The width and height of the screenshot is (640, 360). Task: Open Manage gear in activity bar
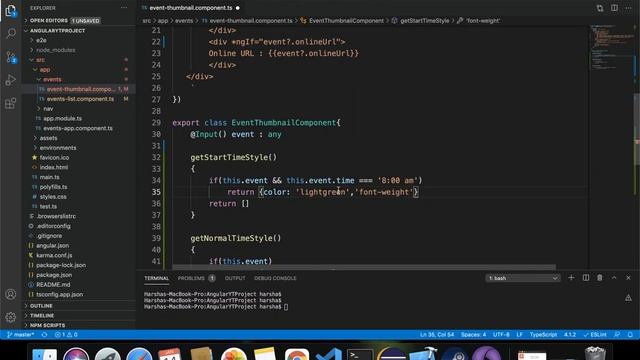[x=11, y=317]
